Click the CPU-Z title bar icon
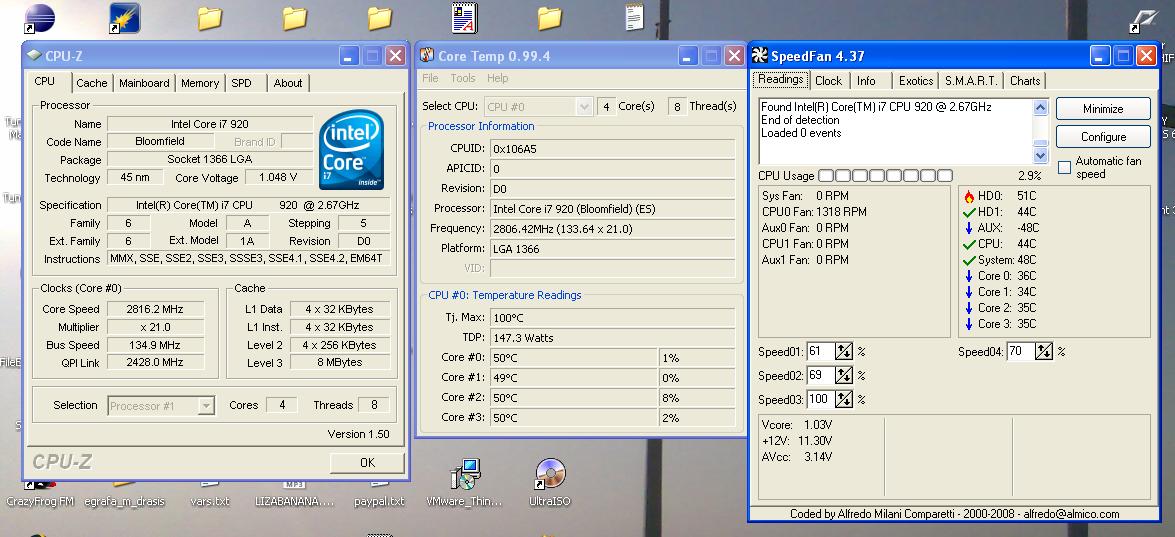Viewport: 1175px width, 537px height. point(34,55)
